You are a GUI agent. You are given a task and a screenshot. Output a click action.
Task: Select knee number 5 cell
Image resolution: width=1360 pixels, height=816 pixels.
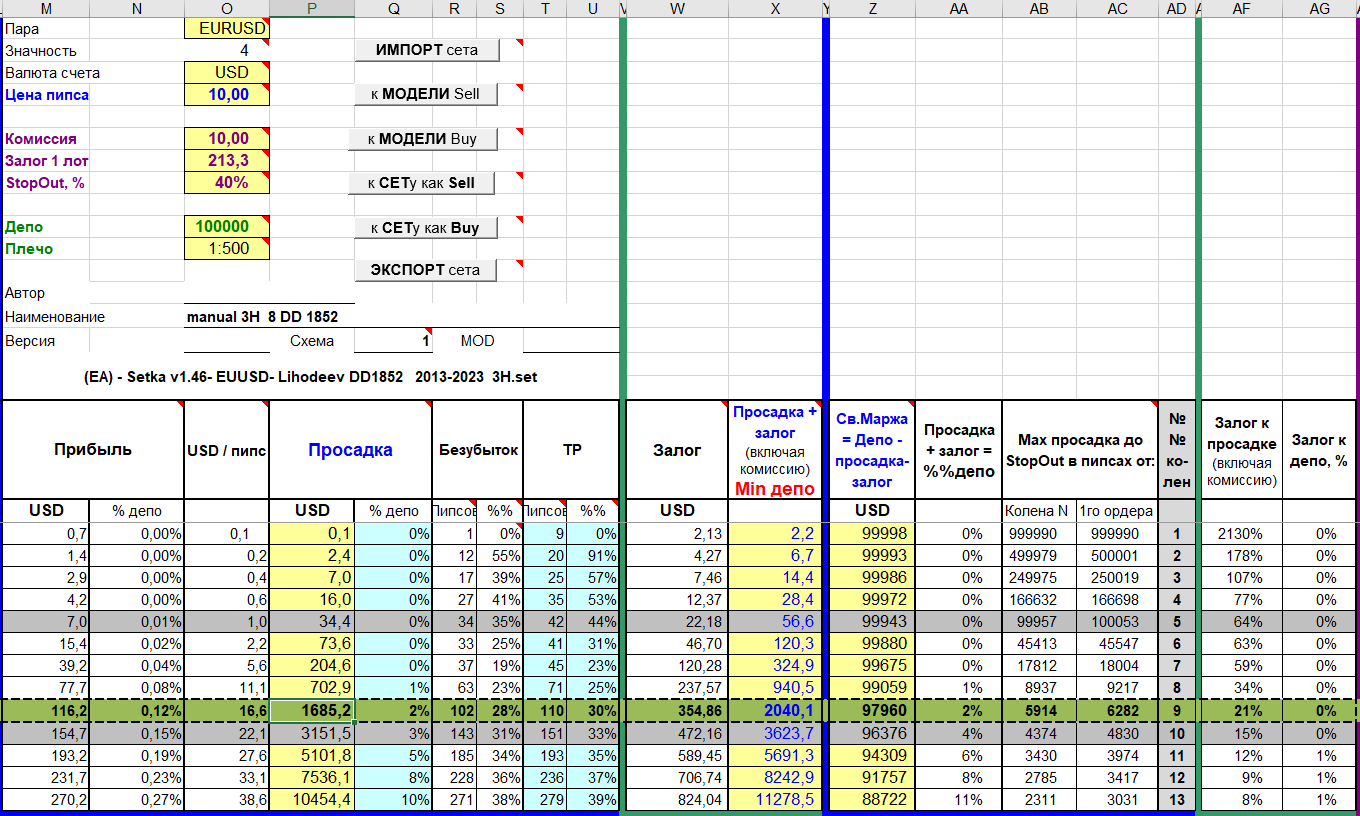pyautogui.click(x=1176, y=622)
